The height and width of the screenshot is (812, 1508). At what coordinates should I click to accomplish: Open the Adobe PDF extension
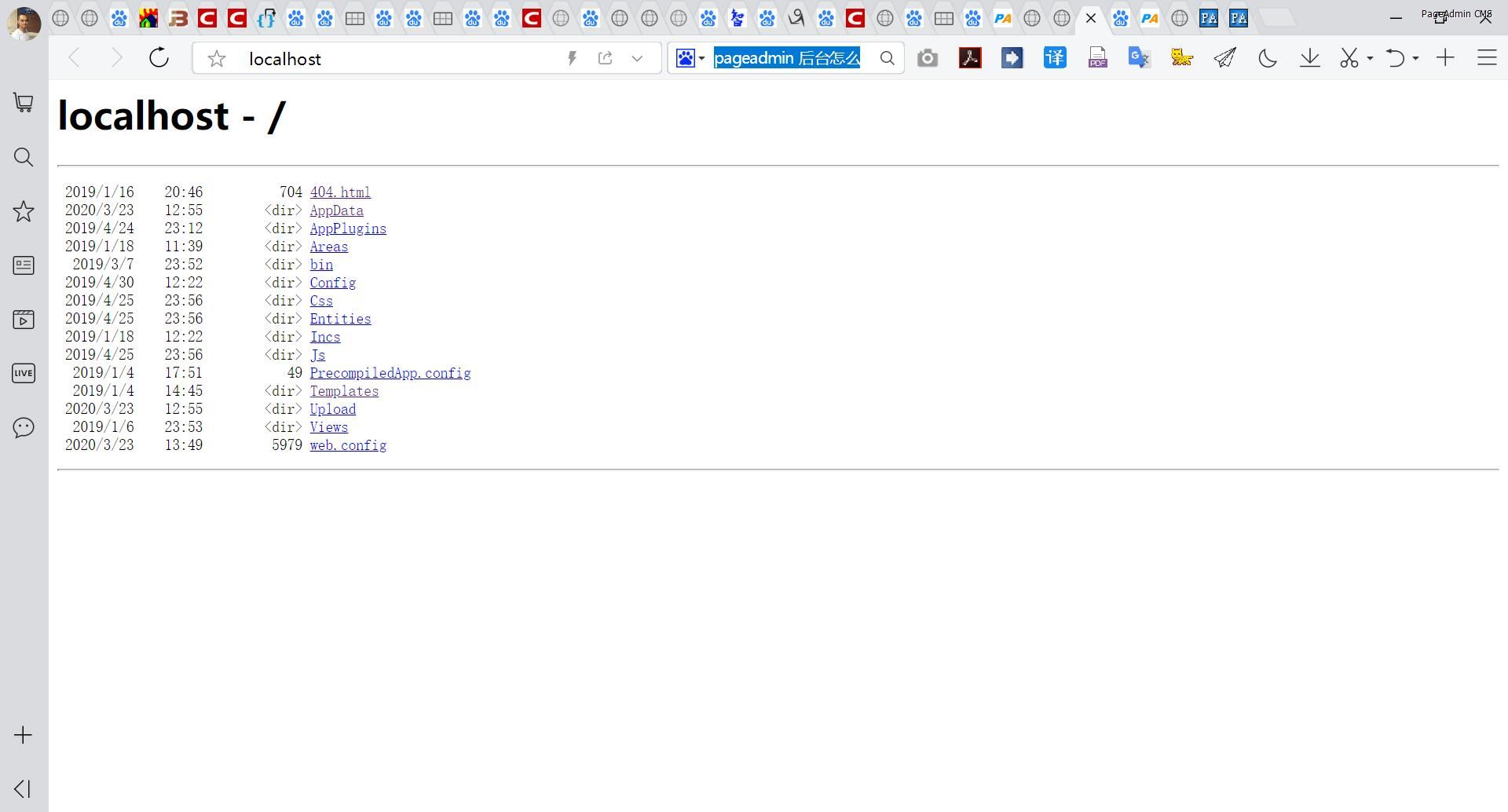click(x=970, y=58)
